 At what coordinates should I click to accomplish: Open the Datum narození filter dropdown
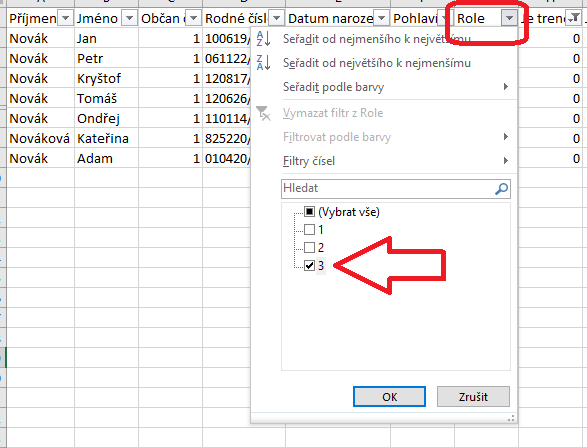pos(381,18)
